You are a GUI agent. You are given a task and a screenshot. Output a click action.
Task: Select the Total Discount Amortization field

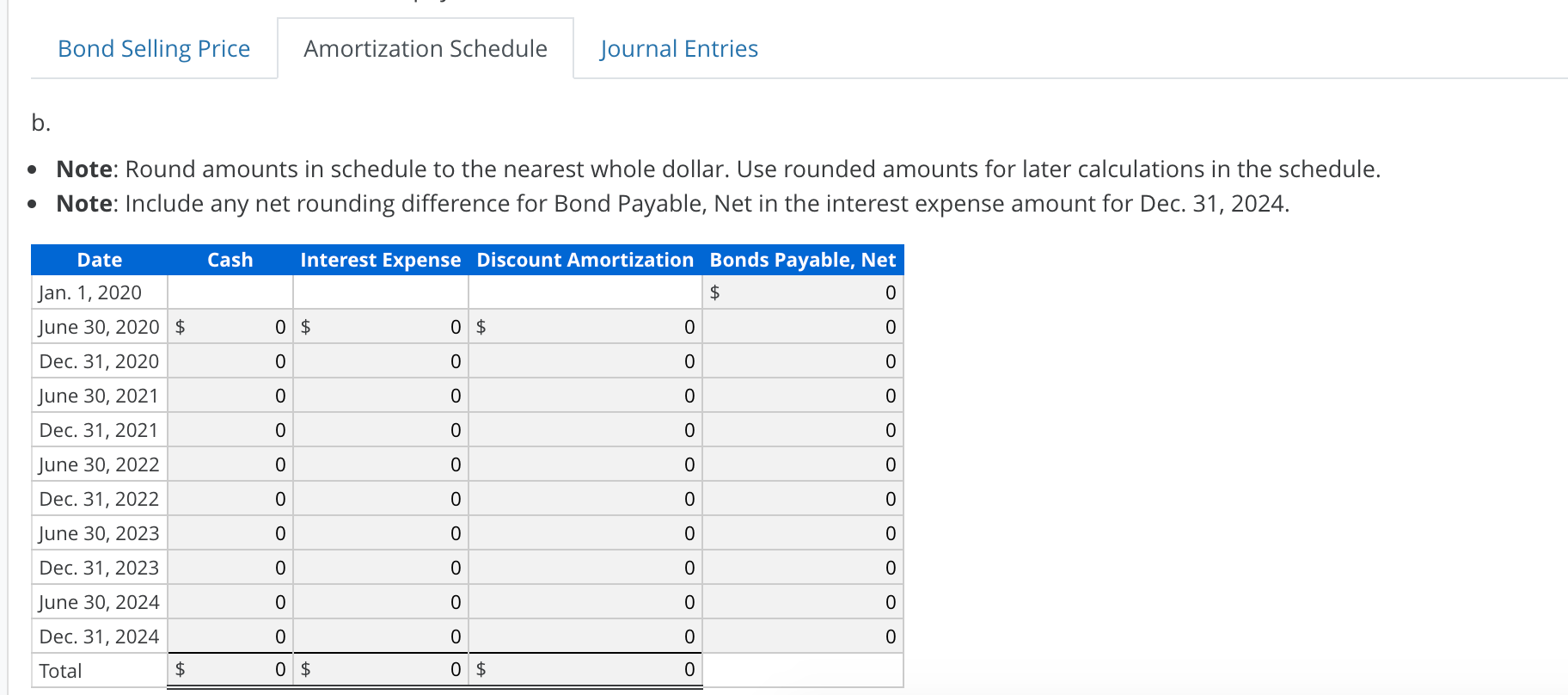click(585, 670)
